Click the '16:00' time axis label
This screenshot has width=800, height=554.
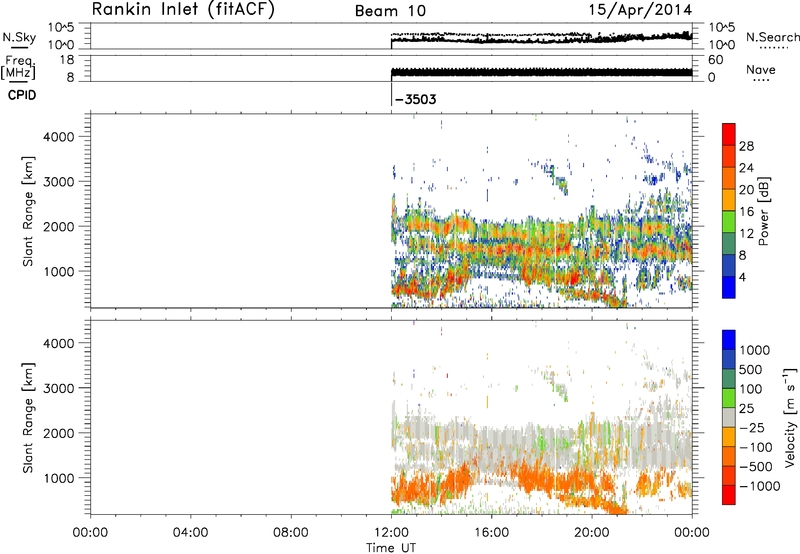click(x=491, y=533)
